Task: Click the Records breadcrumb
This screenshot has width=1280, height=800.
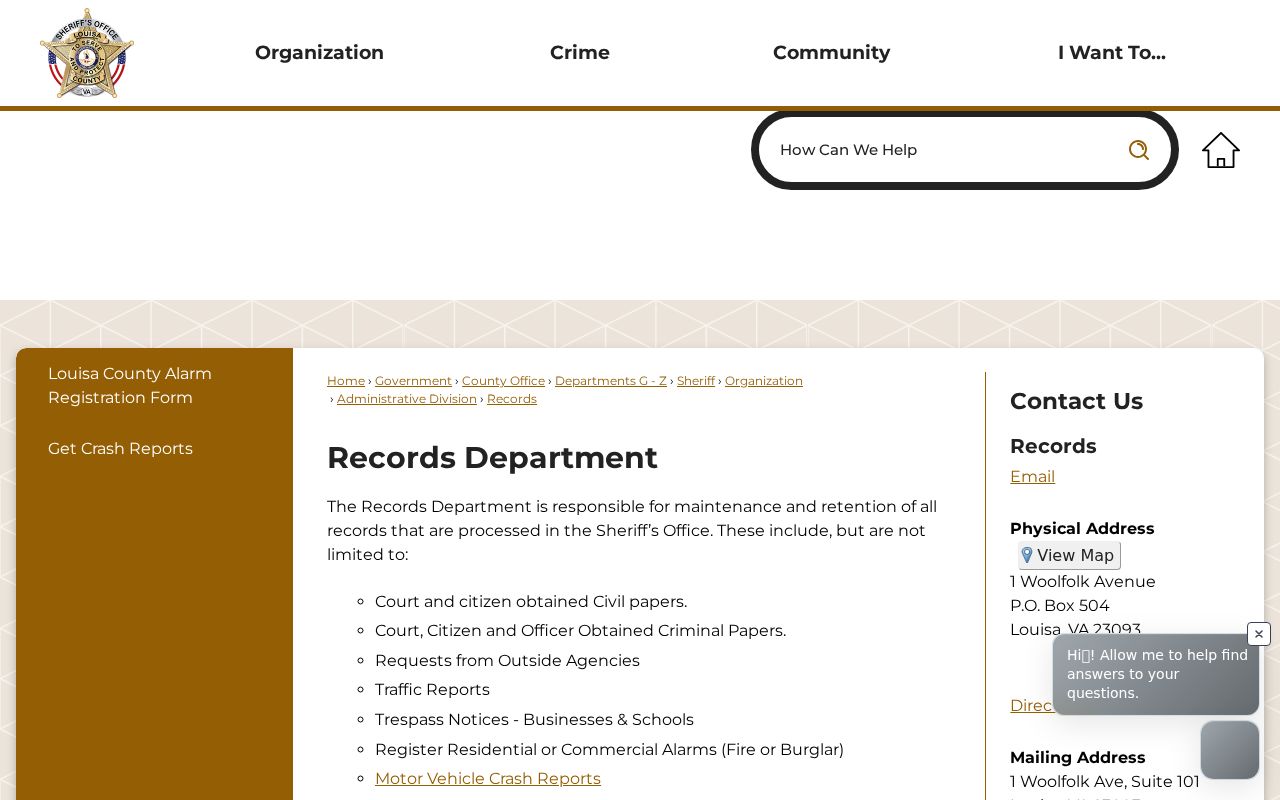Action: point(512,399)
